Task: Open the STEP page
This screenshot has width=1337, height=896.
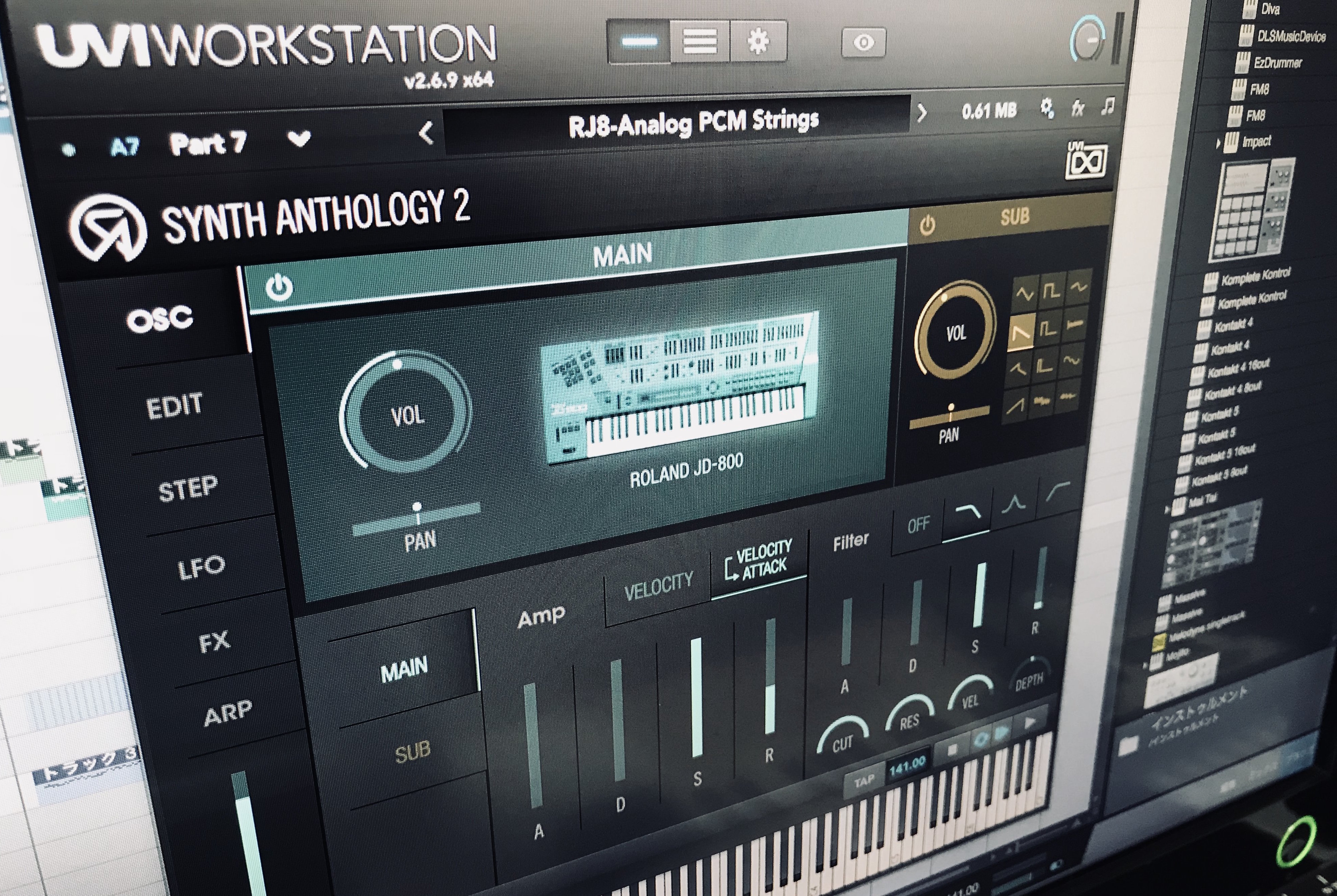Action: tap(188, 489)
